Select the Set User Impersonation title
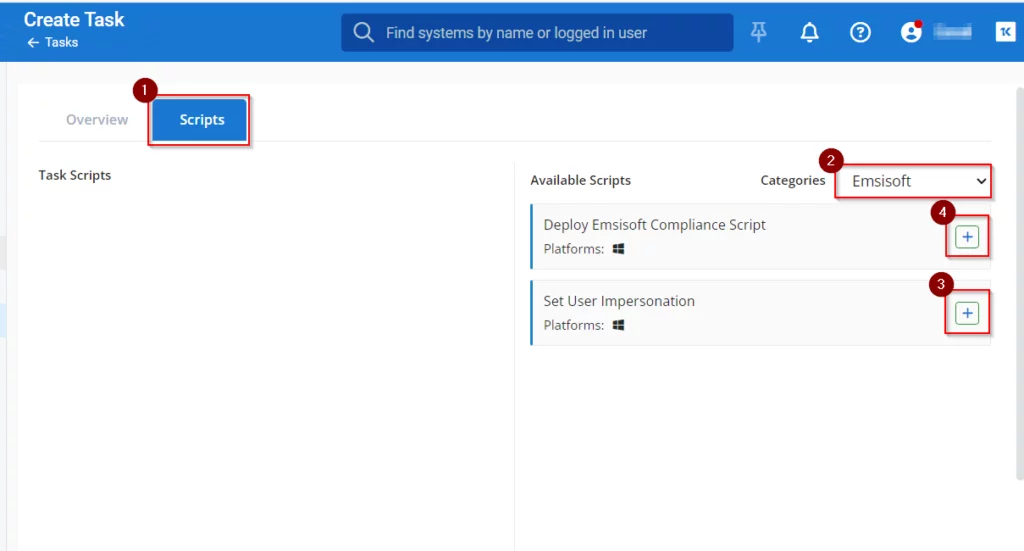 [x=619, y=301]
